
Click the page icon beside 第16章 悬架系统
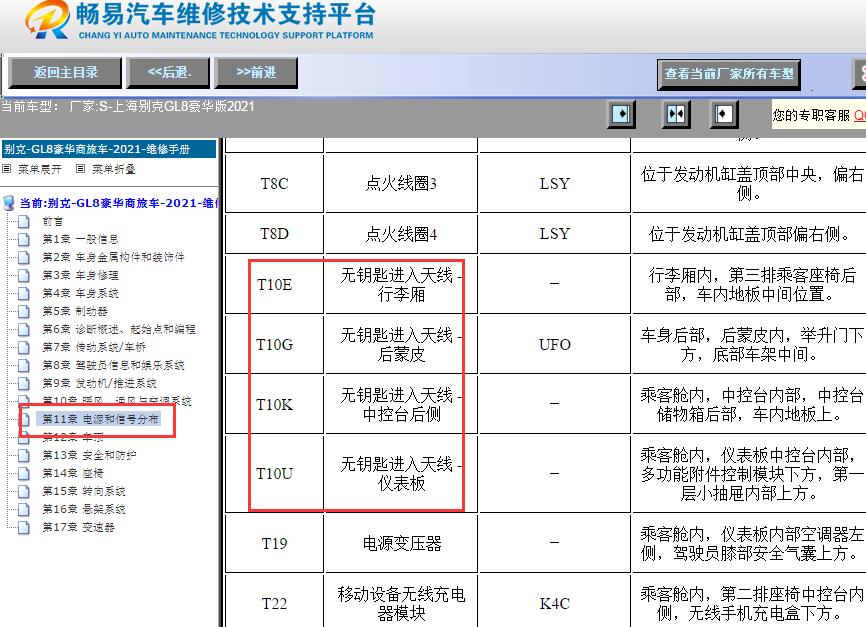click(24, 509)
